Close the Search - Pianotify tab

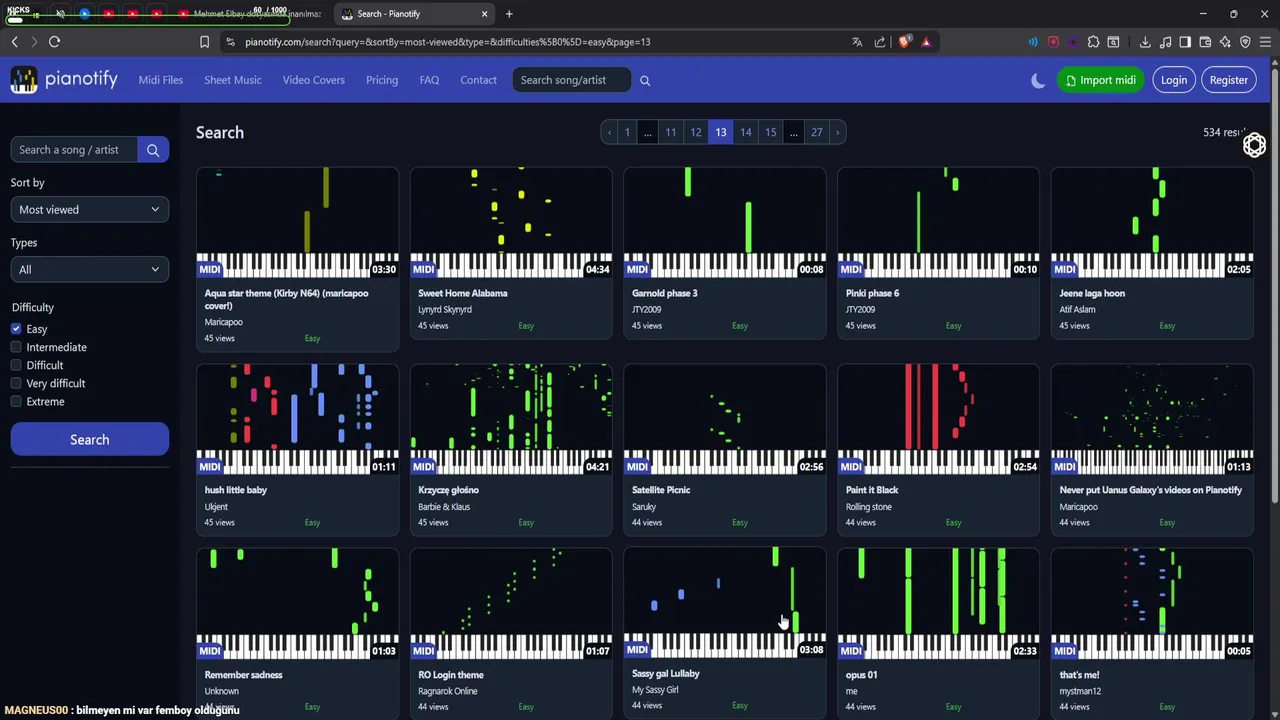click(x=484, y=14)
